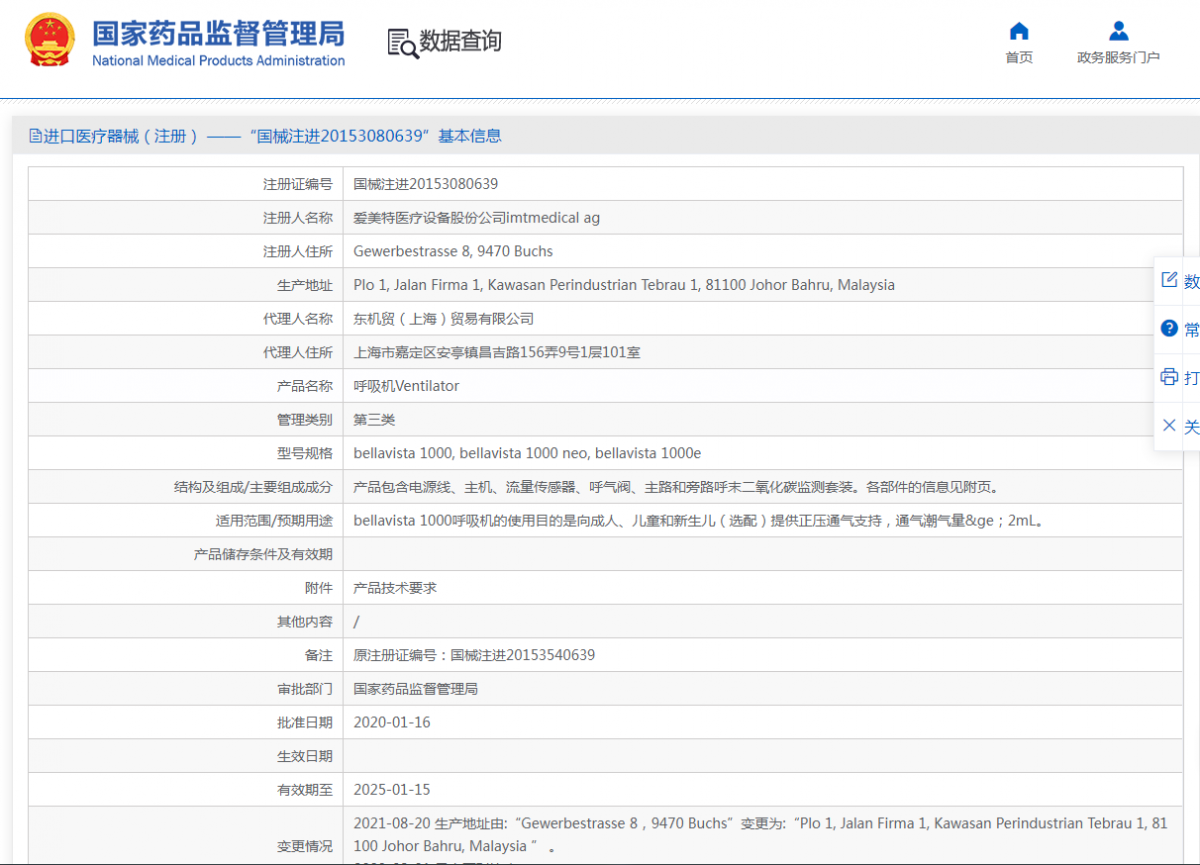Click the 注册人住所 label

click(298, 251)
